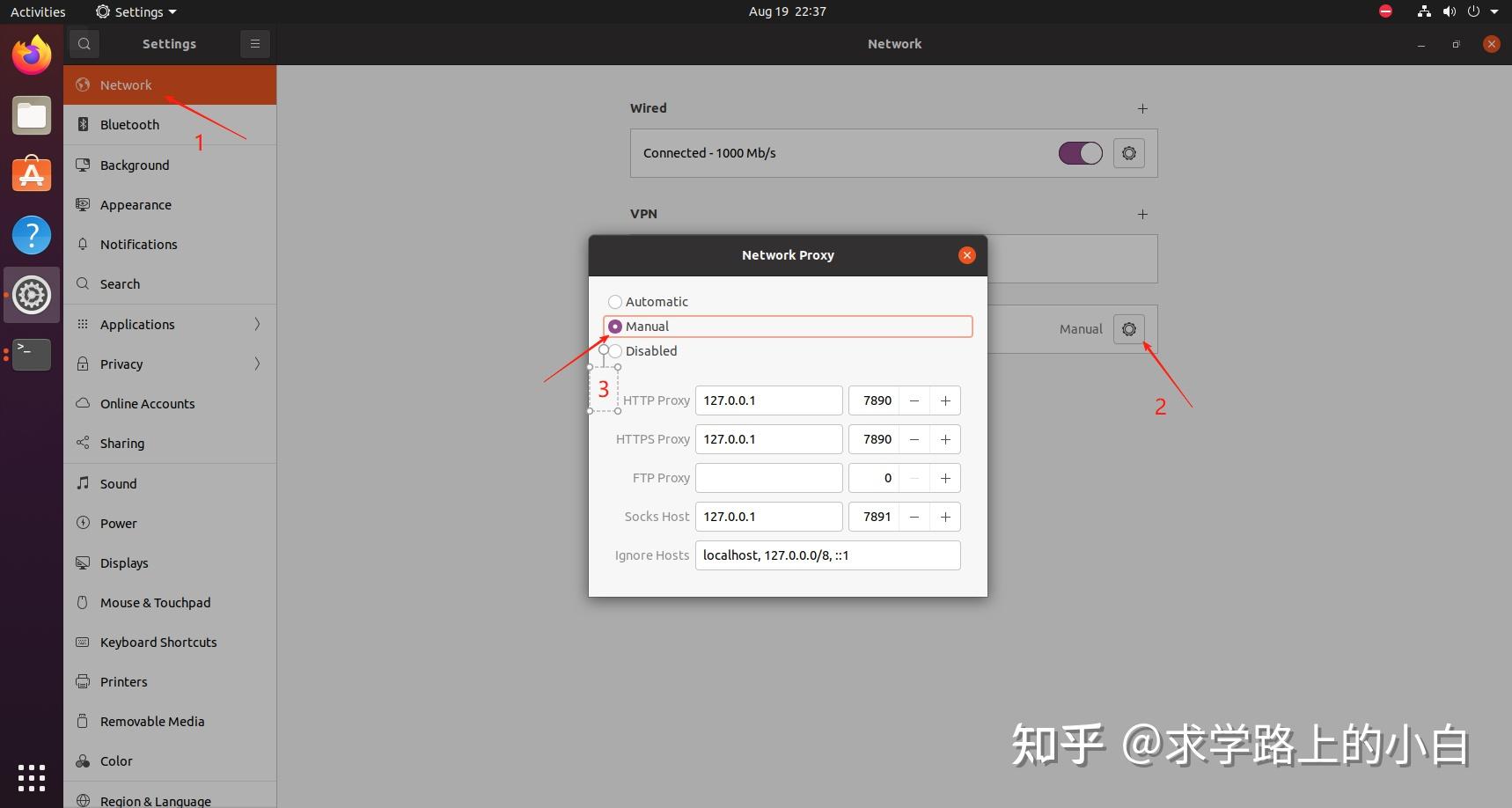Toggle off the Wired connection switch
The width and height of the screenshot is (1512, 808).
click(x=1080, y=152)
